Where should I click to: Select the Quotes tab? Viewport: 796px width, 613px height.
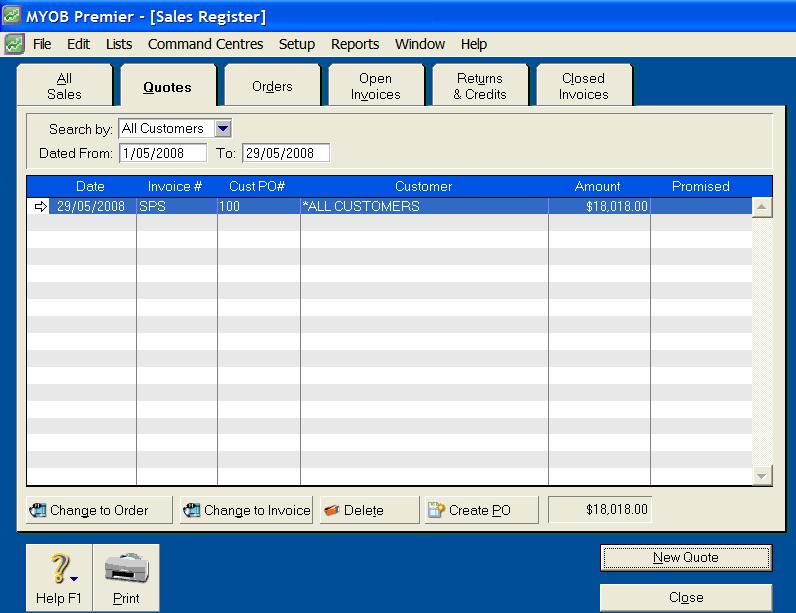168,86
